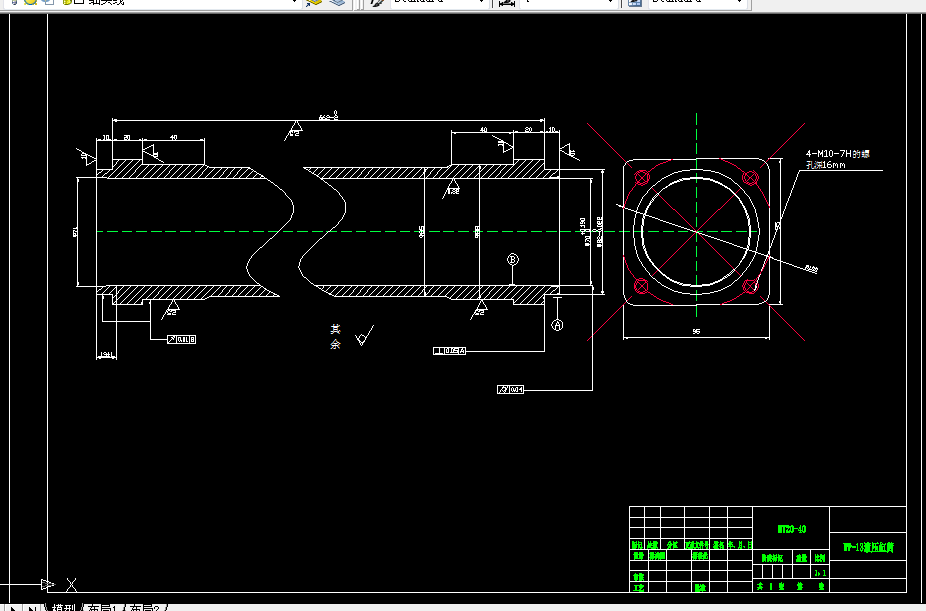Select datum circle B

point(513,259)
